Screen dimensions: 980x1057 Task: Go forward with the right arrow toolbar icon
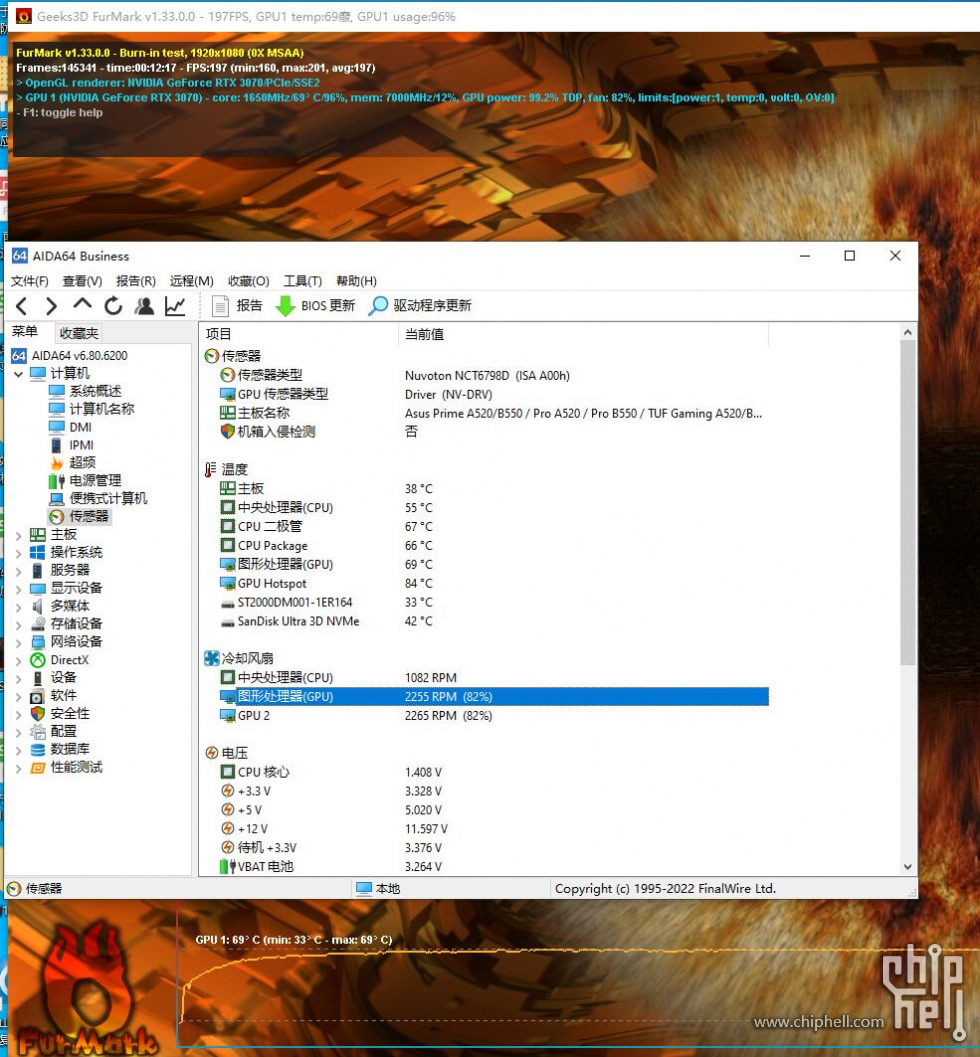click(51, 306)
